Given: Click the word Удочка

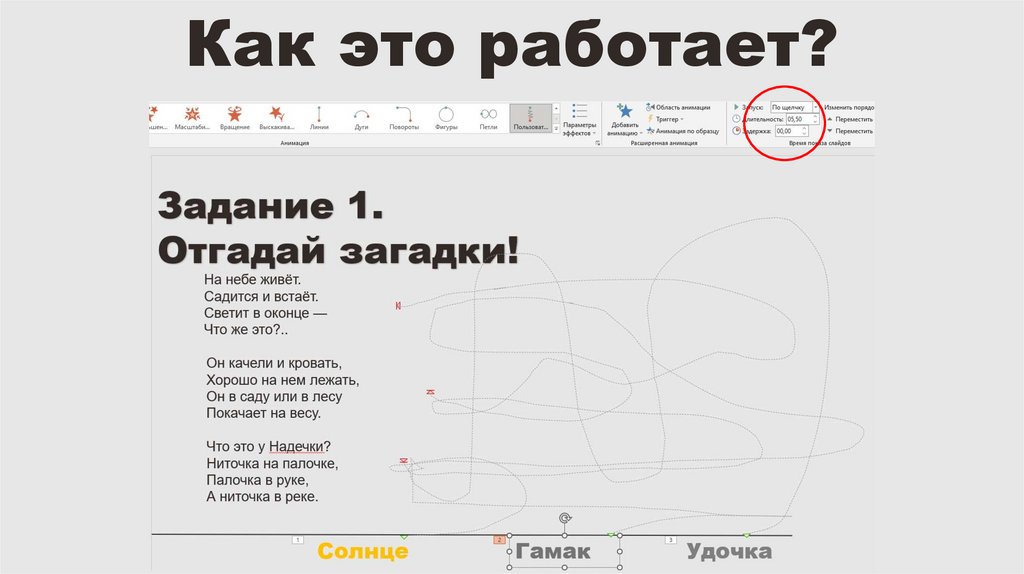Looking at the screenshot, I should coord(729,552).
